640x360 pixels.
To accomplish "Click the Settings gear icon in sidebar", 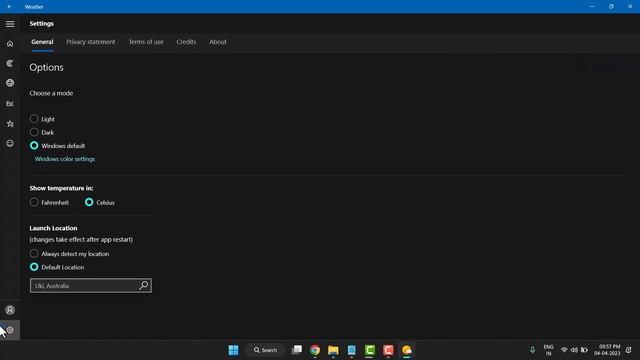I will (10, 330).
